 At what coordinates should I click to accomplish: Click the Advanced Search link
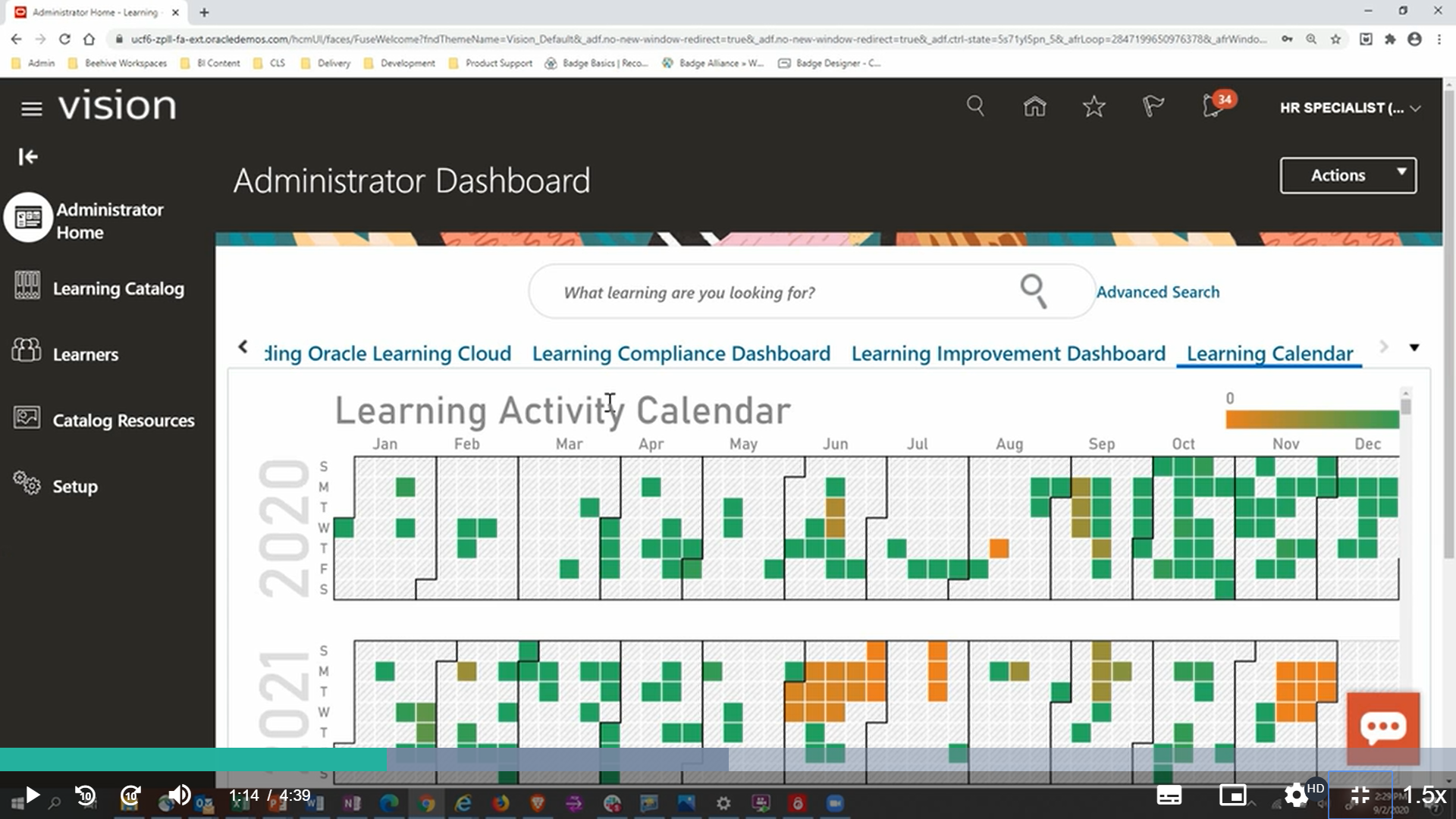pos(1158,291)
